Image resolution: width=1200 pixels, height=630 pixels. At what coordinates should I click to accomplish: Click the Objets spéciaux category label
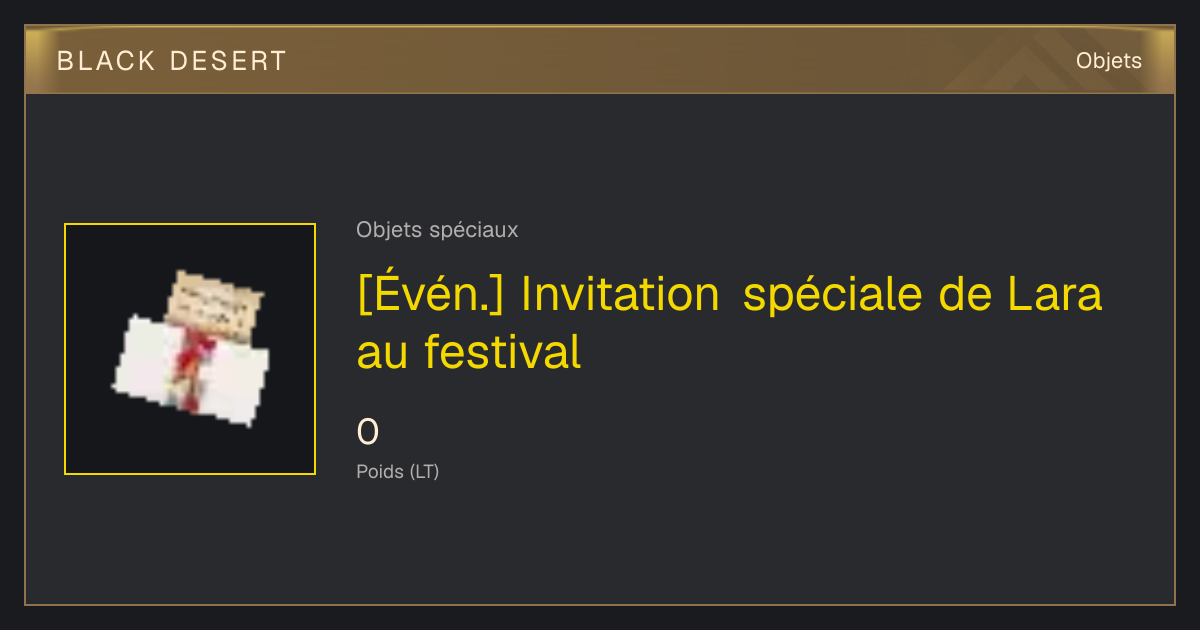pyautogui.click(x=437, y=230)
